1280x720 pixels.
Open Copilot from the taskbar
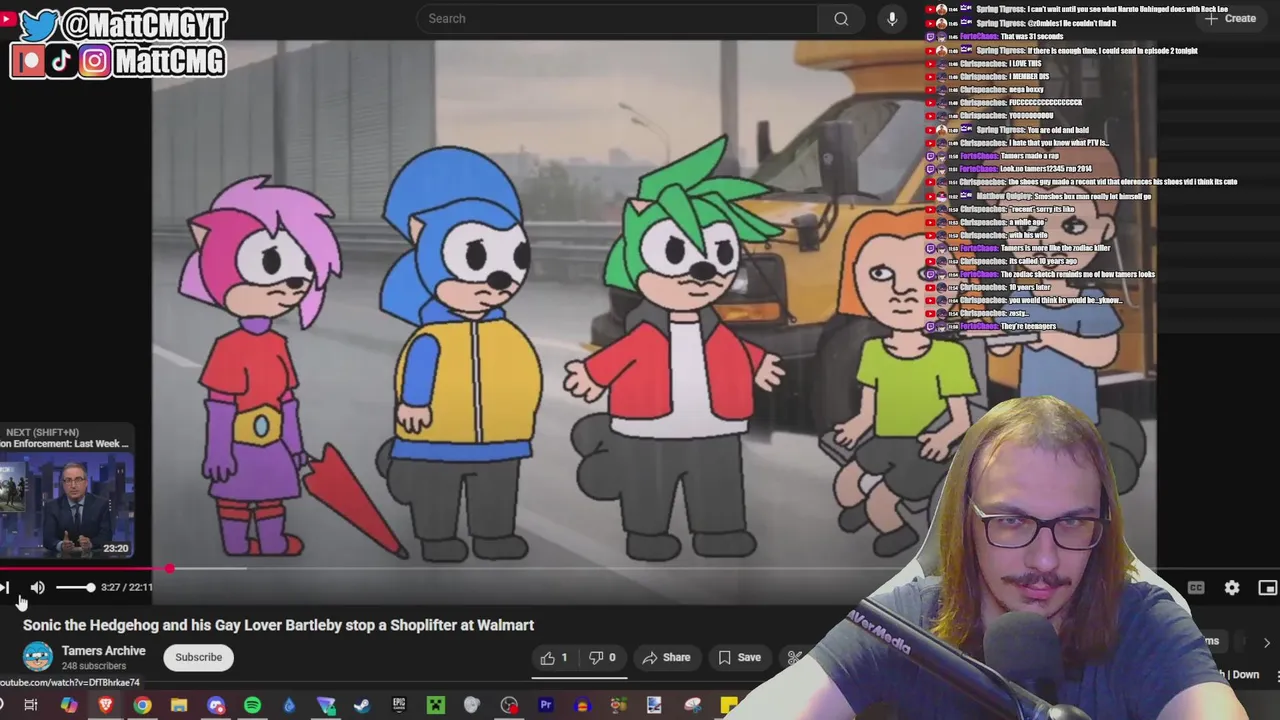pyautogui.click(x=68, y=705)
